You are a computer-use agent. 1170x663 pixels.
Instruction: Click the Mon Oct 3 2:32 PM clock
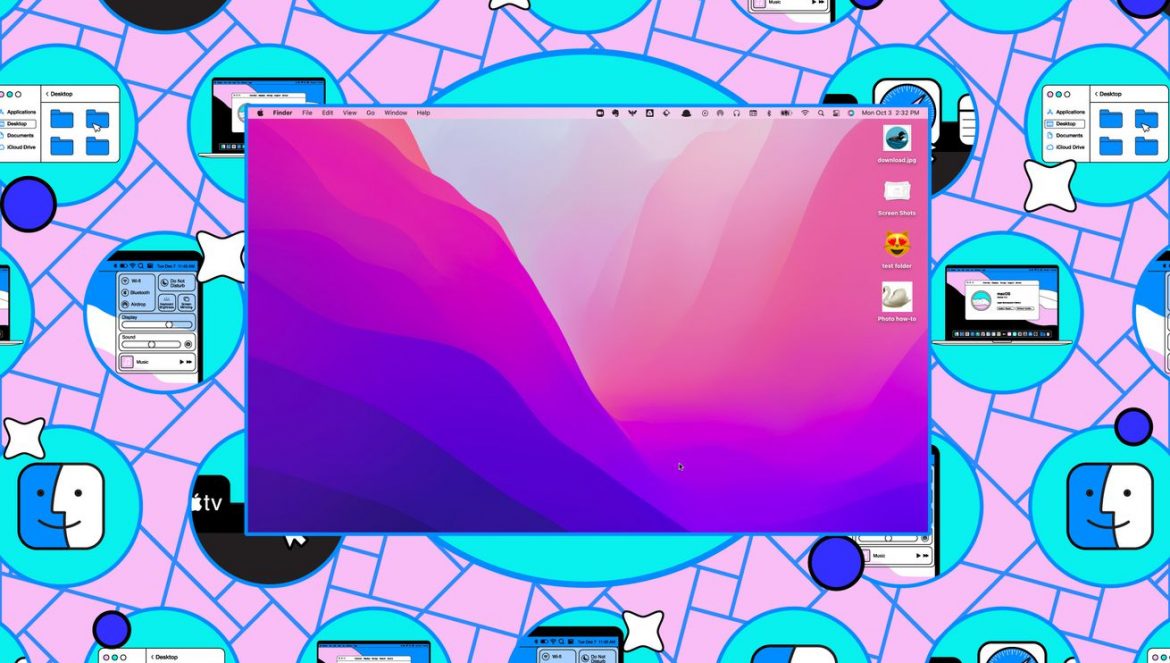click(x=890, y=113)
